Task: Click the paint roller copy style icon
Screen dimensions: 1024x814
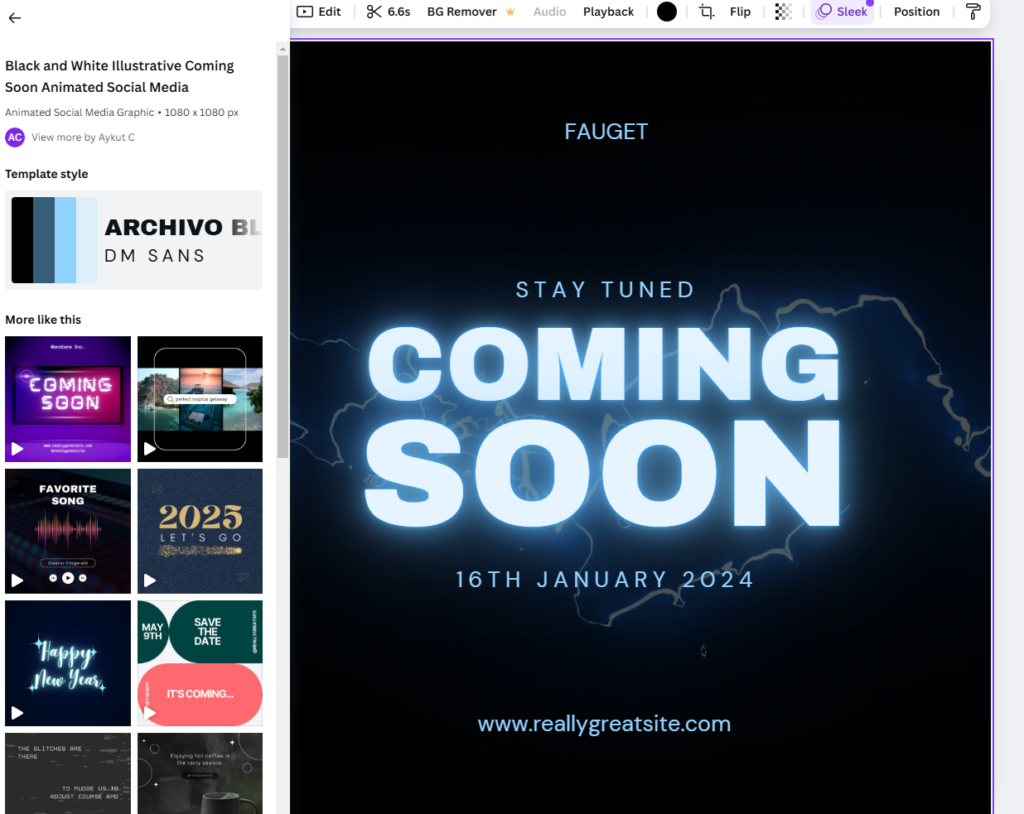Action: 973,12
